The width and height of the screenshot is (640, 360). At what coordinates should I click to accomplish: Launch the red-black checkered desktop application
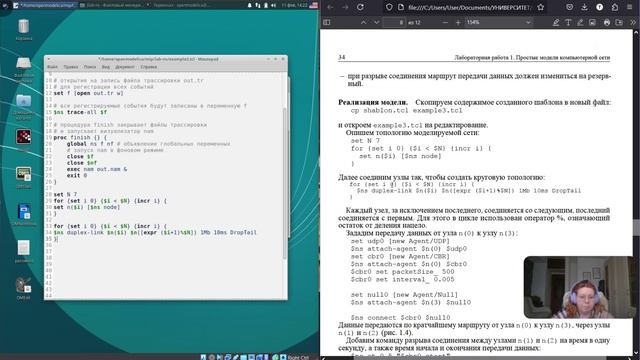click(x=23, y=137)
